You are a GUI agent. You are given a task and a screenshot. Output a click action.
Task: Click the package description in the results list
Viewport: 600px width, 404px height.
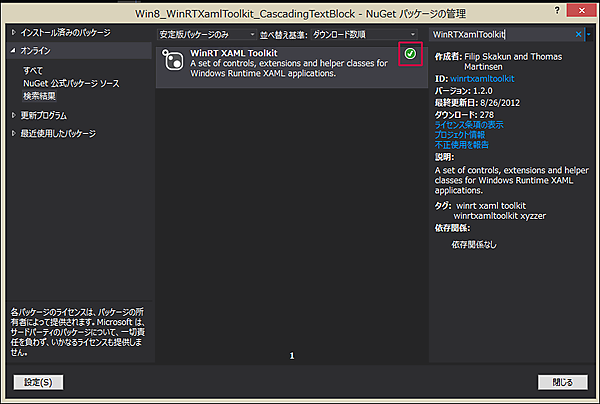289,68
